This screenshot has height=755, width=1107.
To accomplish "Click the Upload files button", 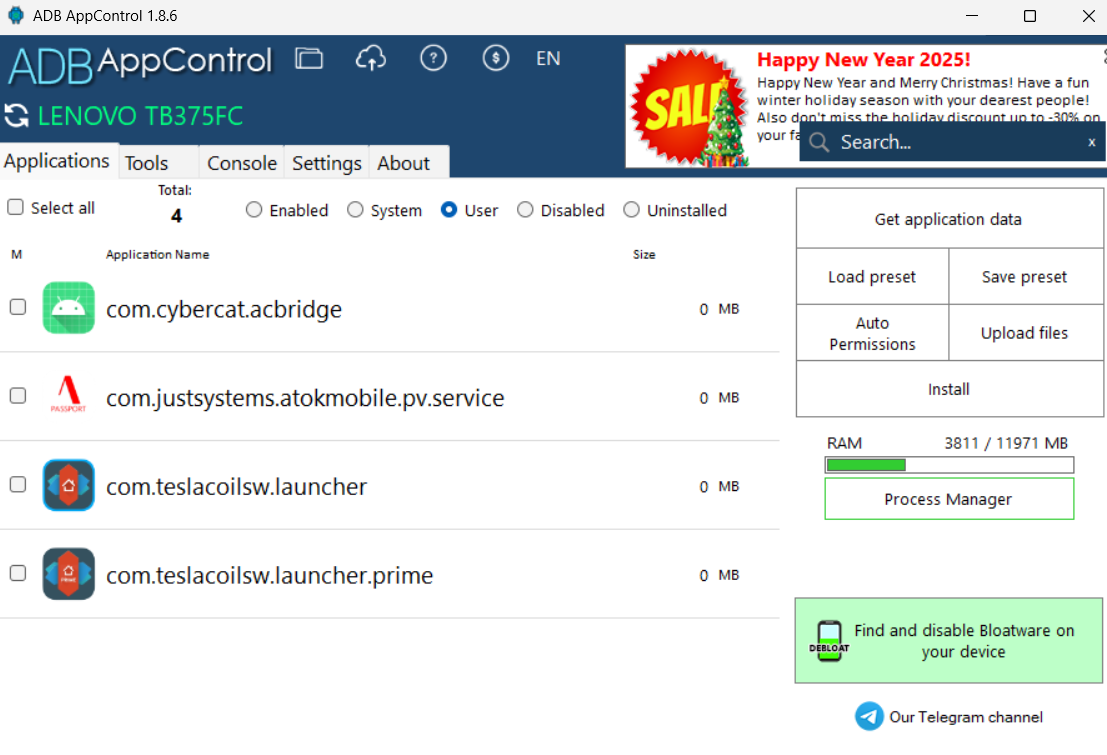I will coord(1025,333).
